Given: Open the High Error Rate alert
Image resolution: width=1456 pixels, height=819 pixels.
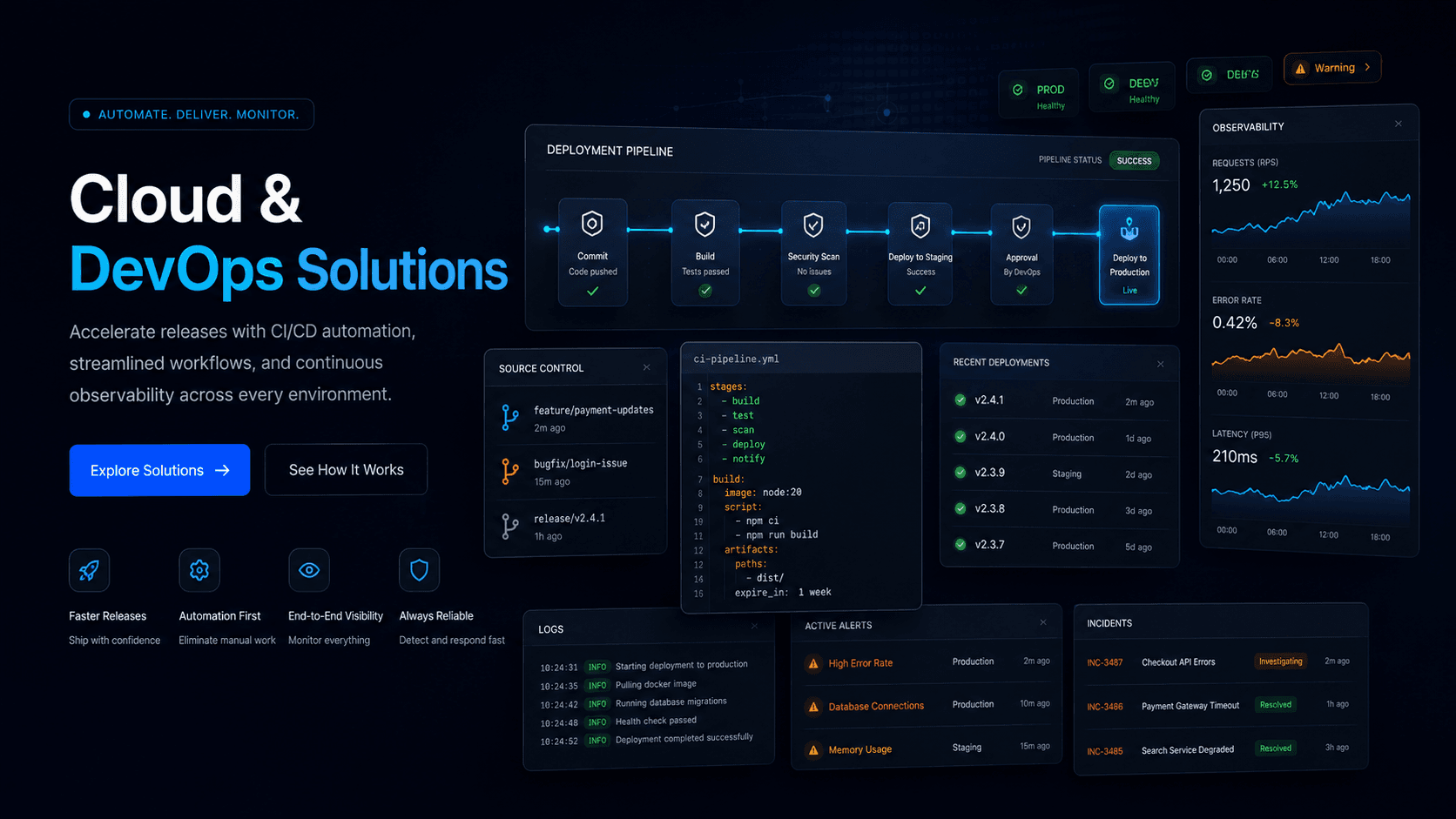Looking at the screenshot, I should click(x=927, y=663).
